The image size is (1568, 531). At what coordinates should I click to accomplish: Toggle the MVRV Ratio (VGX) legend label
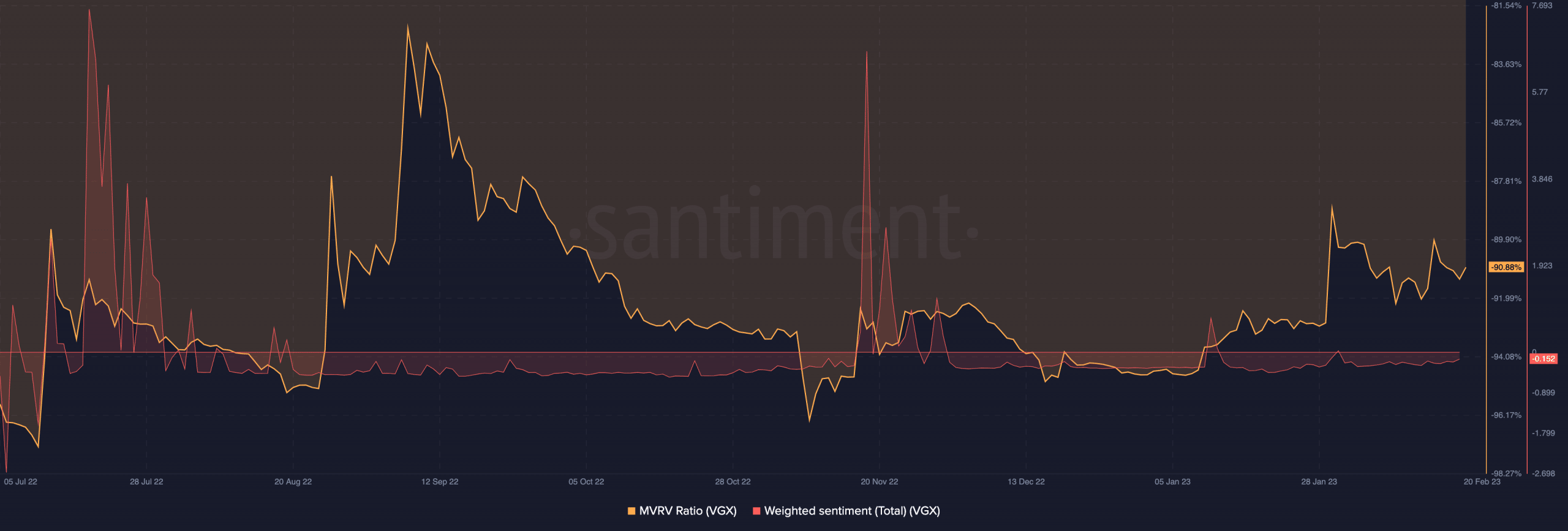pyautogui.click(x=687, y=511)
